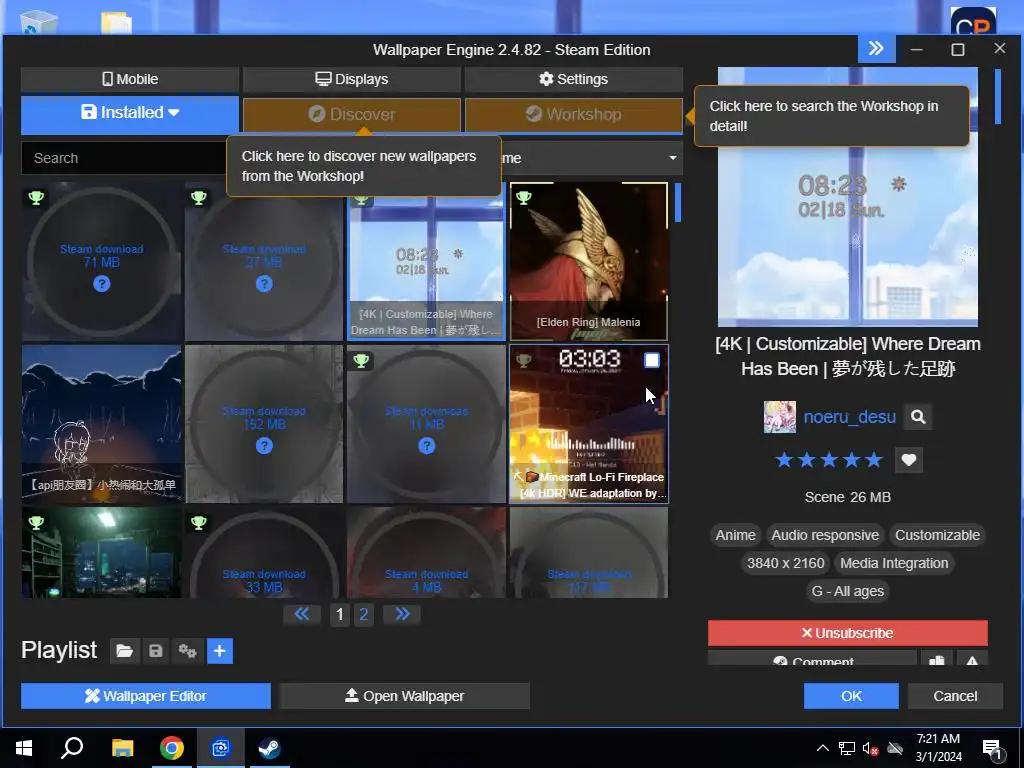Screen dimensions: 1024x768
Task: Open the Displays tab
Action: point(352,79)
